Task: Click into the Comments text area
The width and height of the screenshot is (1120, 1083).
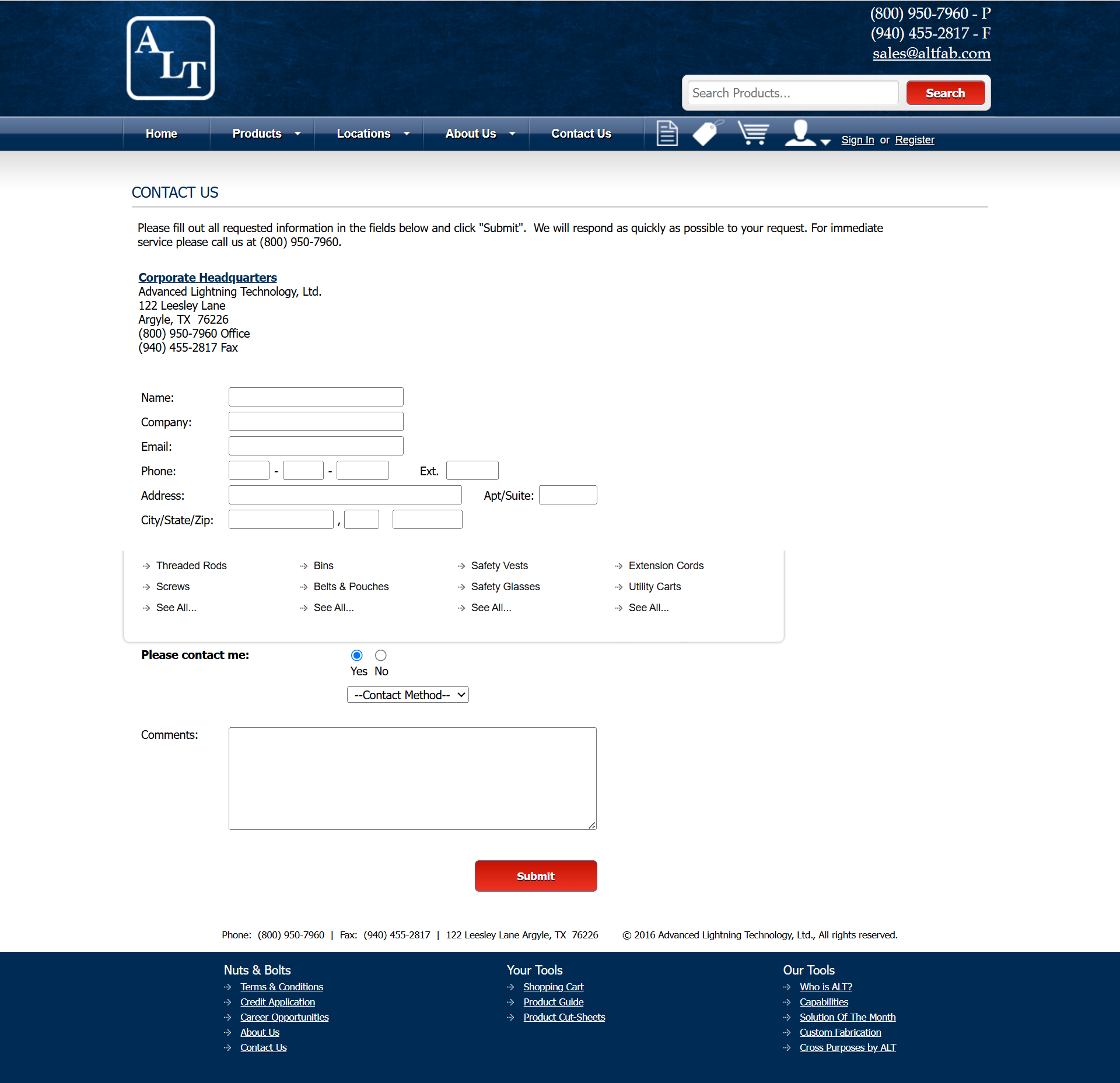Action: [412, 778]
